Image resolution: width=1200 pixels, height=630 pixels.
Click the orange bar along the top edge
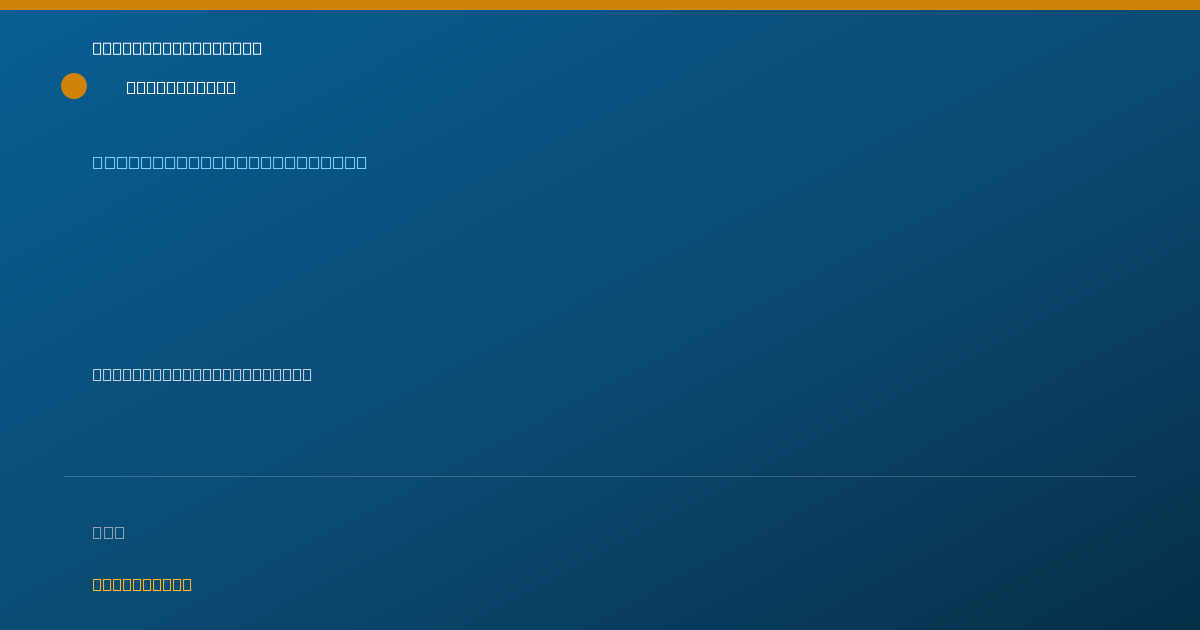tap(600, 5)
